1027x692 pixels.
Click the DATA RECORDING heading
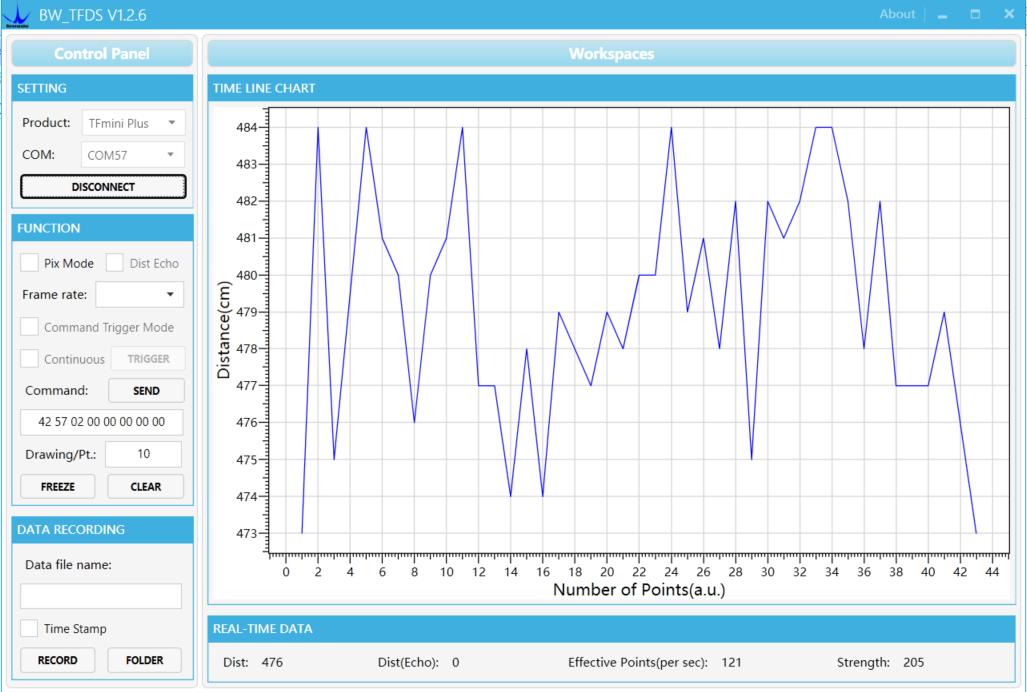coord(71,530)
